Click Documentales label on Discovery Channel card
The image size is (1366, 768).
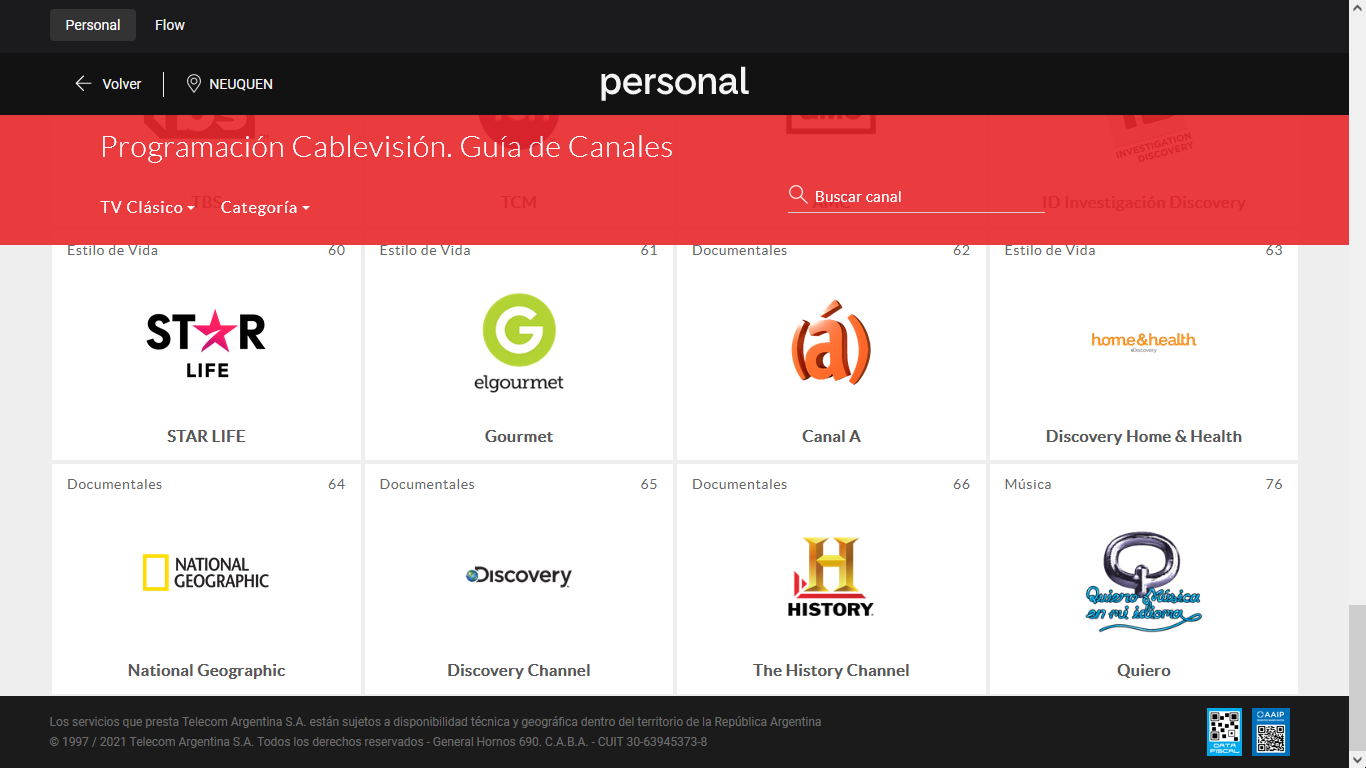click(427, 484)
